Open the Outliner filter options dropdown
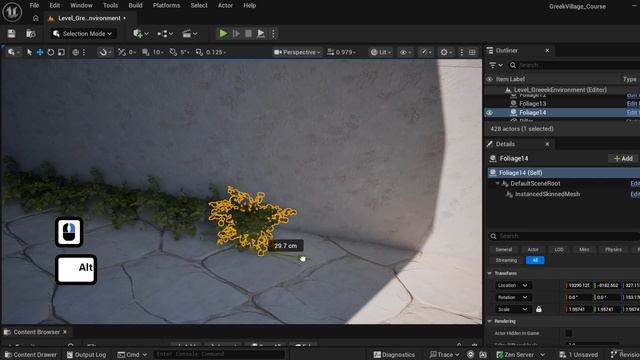The image size is (640, 360). click(x=496, y=65)
